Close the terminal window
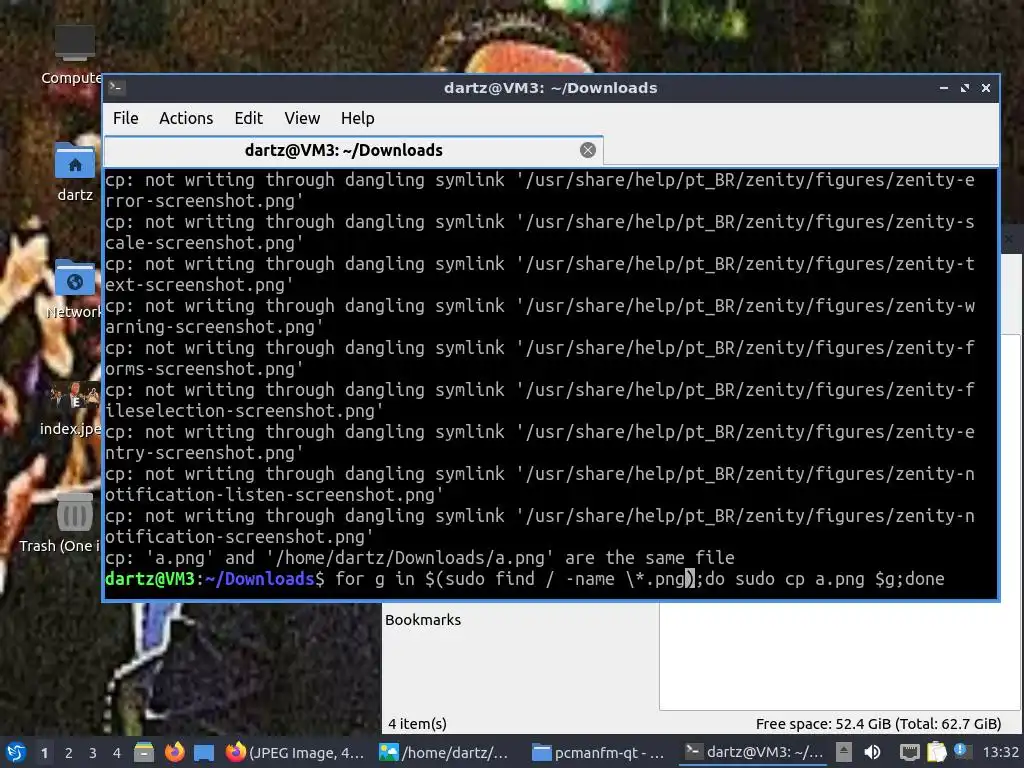Viewport: 1024px width, 768px height. click(x=985, y=88)
